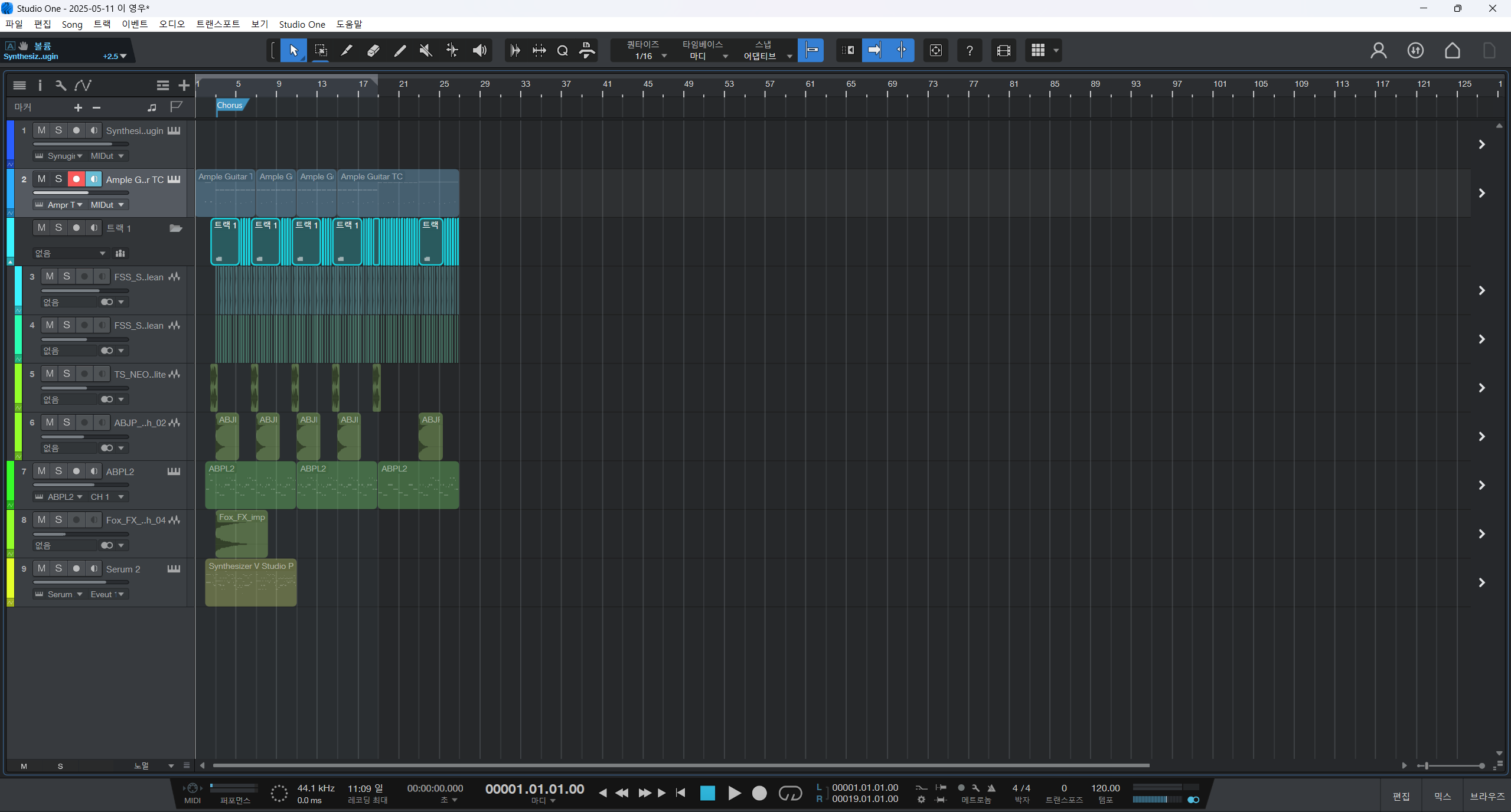
Task: Open the 편집 view button at bottom right
Action: point(1401,796)
